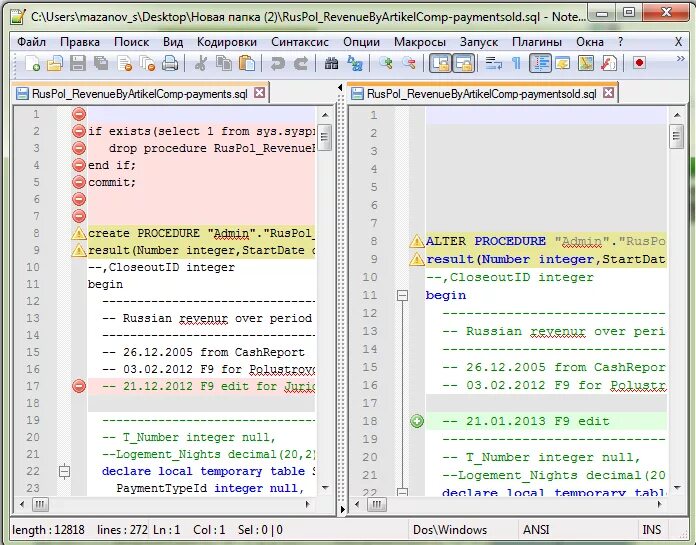Redo action using toolbar icon
This screenshot has width=696, height=545.
tap(301, 63)
